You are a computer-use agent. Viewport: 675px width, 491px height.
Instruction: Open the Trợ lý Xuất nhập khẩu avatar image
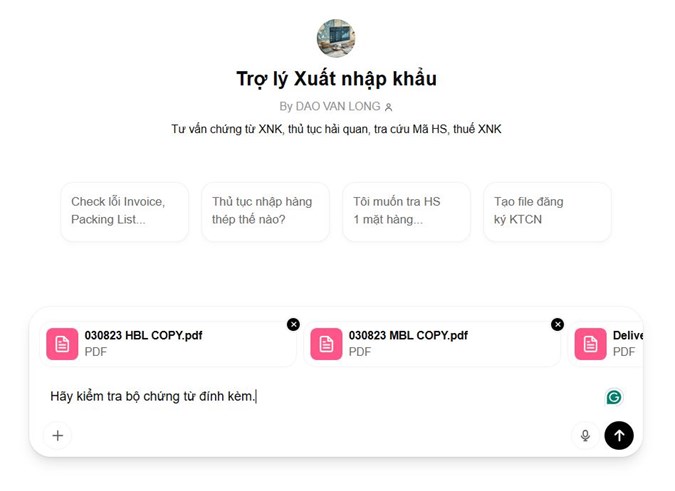[336, 38]
